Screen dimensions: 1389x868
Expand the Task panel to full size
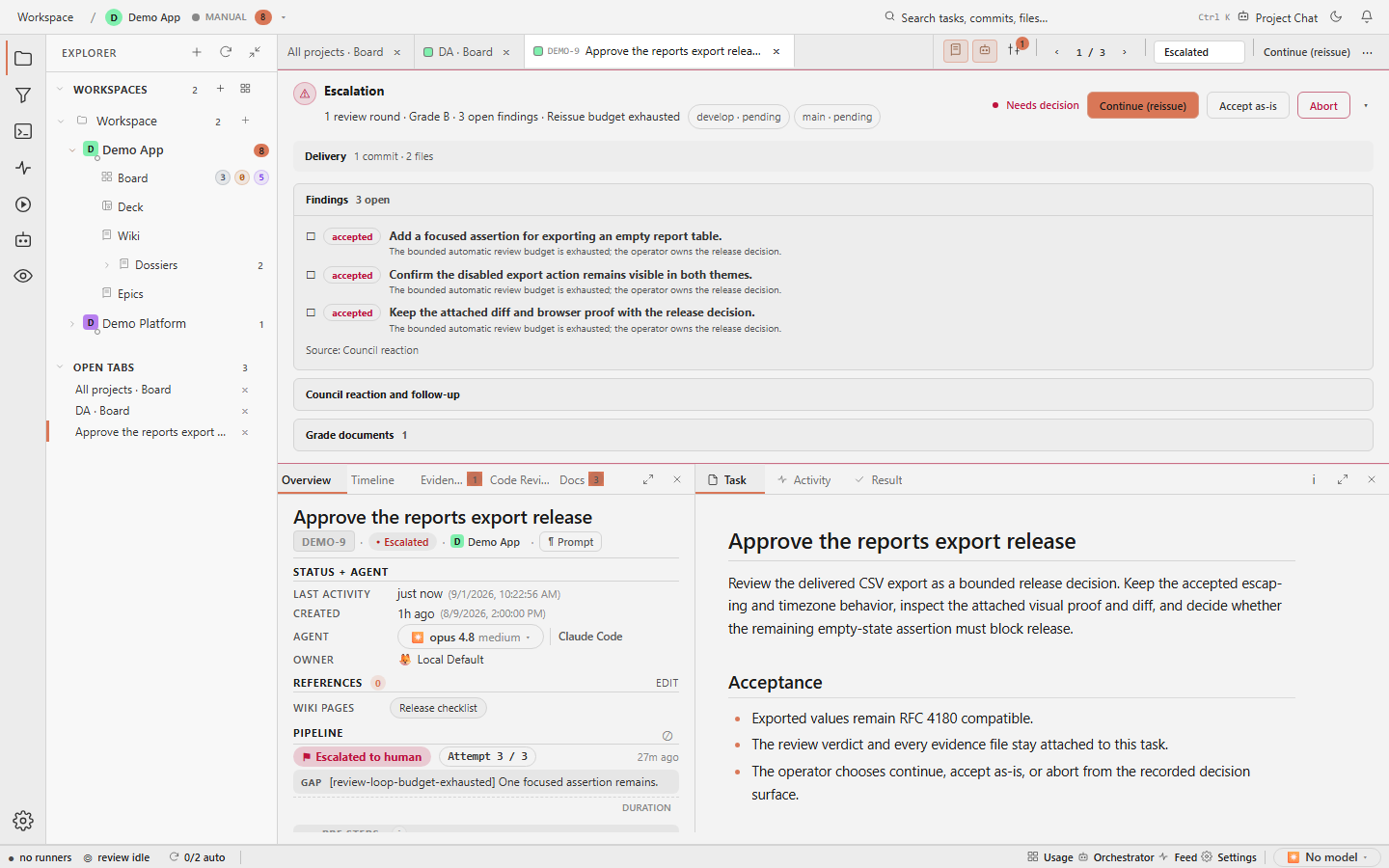click(x=1342, y=479)
